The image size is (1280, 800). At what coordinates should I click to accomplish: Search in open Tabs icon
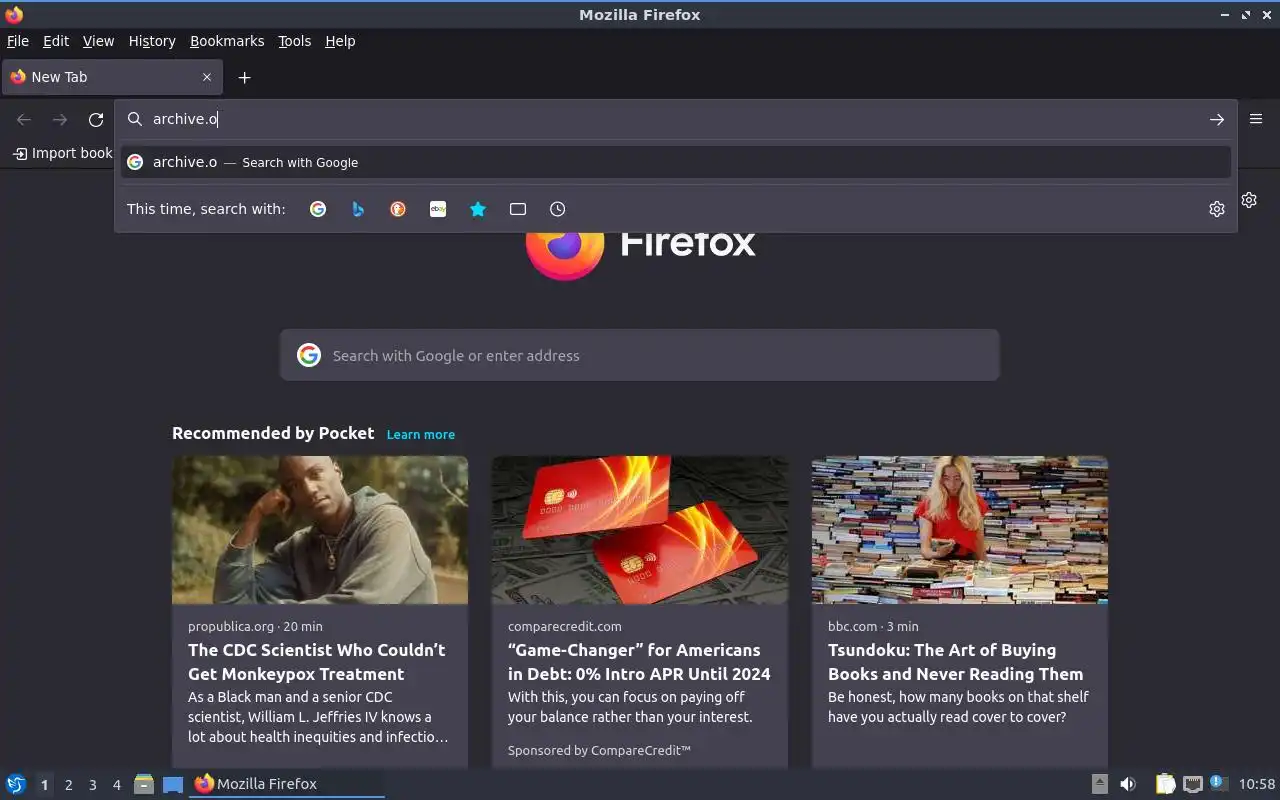pos(518,209)
